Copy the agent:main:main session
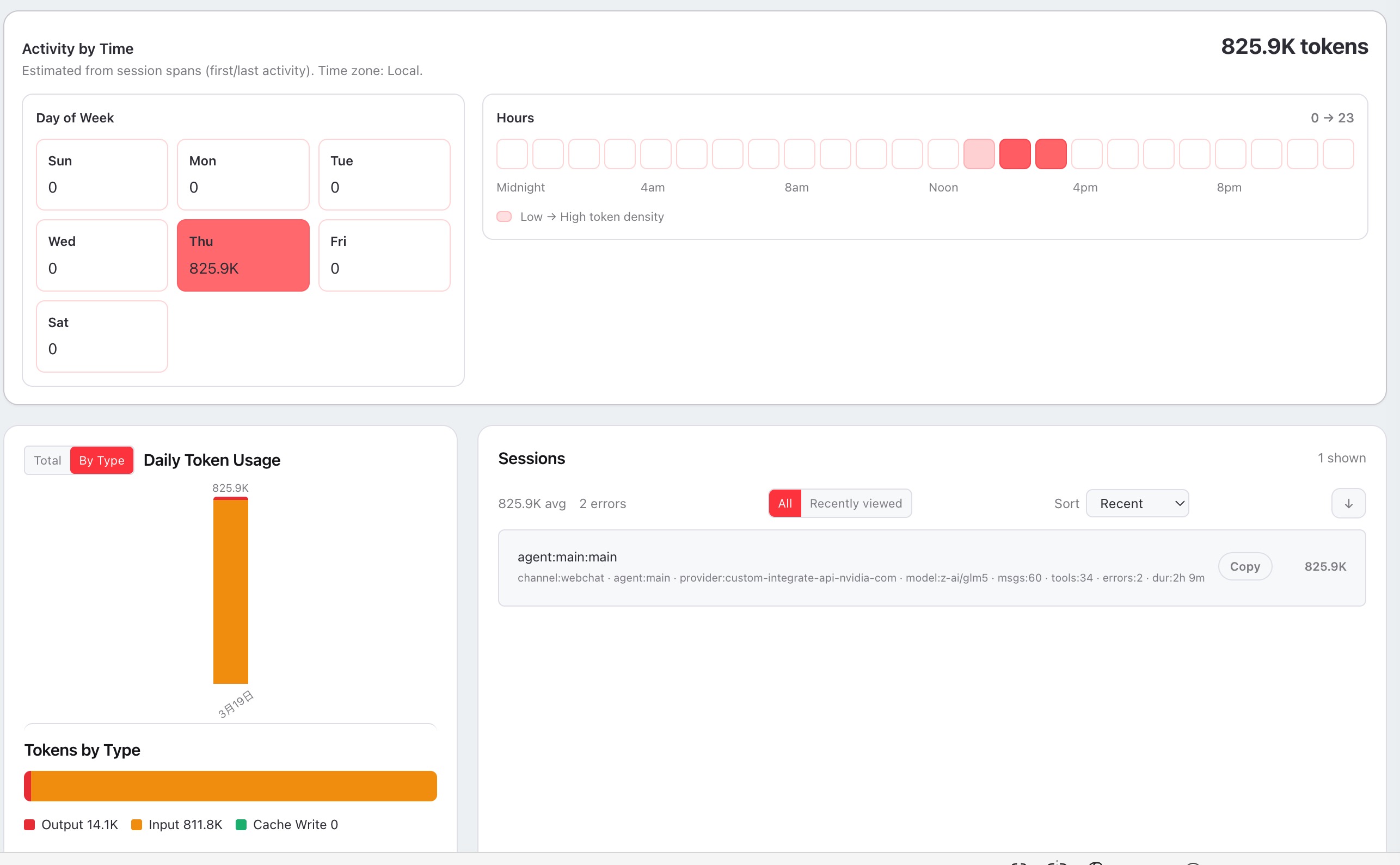This screenshot has height=865, width=1400. [x=1244, y=566]
